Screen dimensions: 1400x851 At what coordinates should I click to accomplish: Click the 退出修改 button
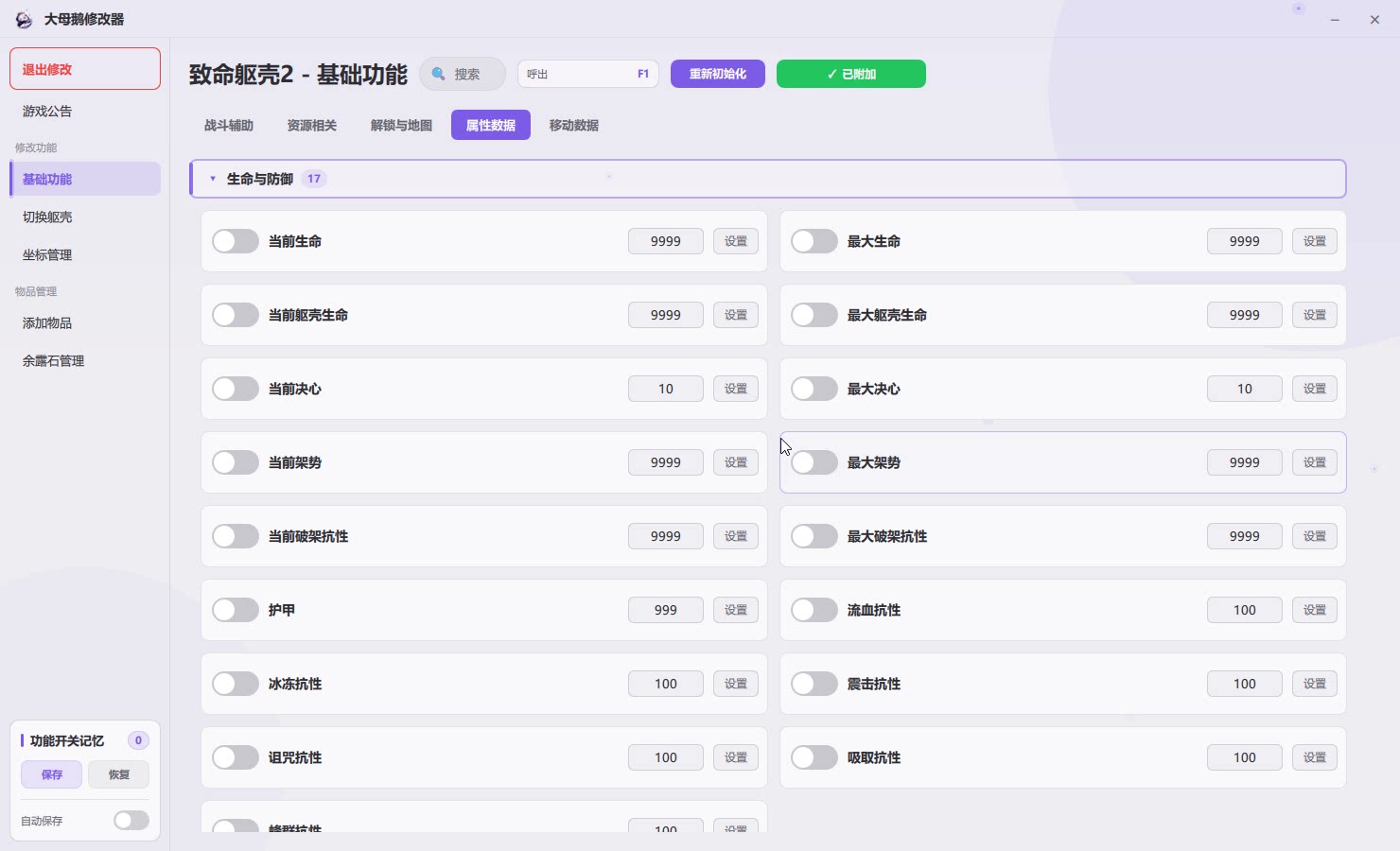pyautogui.click(x=85, y=69)
